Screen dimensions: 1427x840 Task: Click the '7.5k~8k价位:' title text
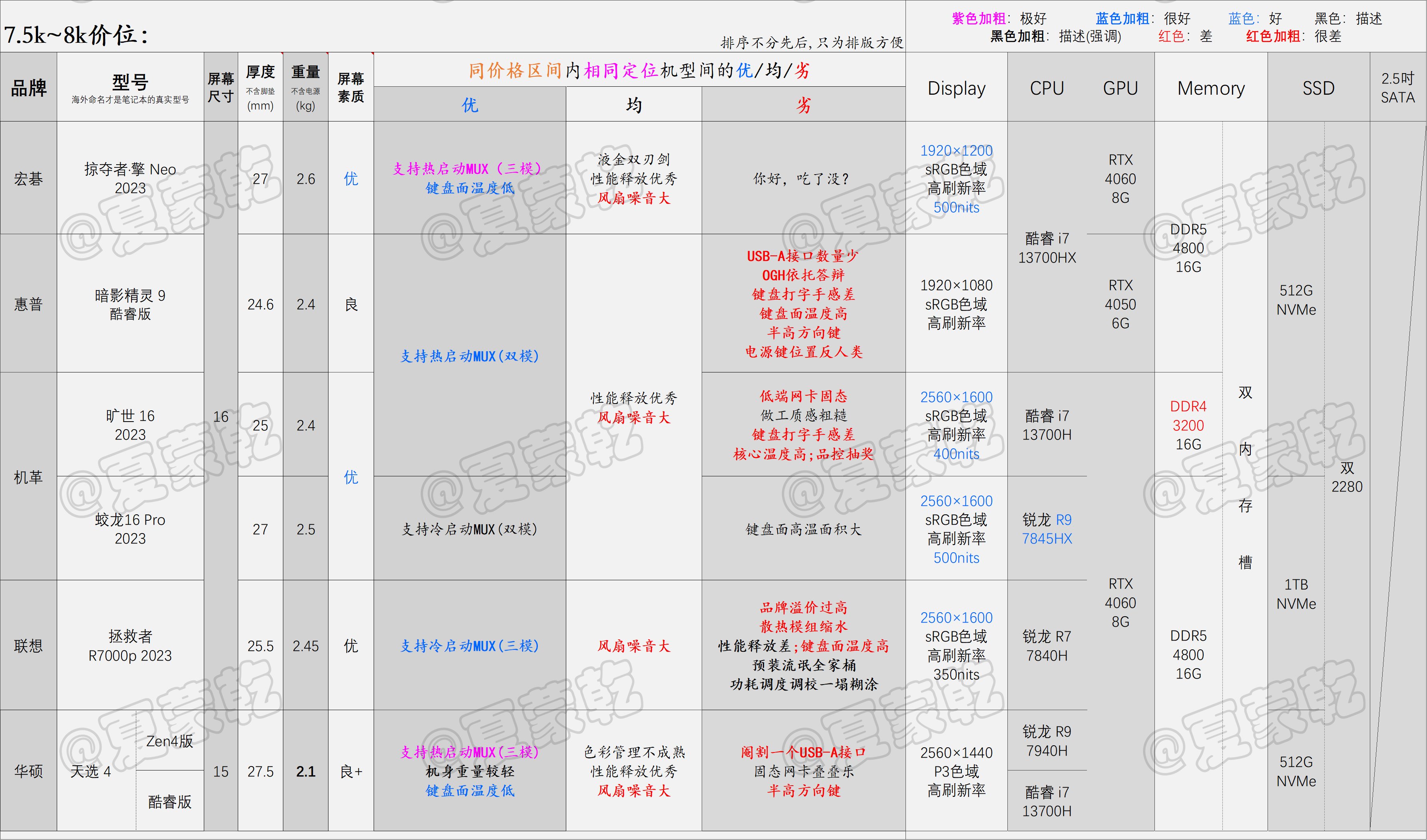pyautogui.click(x=76, y=35)
